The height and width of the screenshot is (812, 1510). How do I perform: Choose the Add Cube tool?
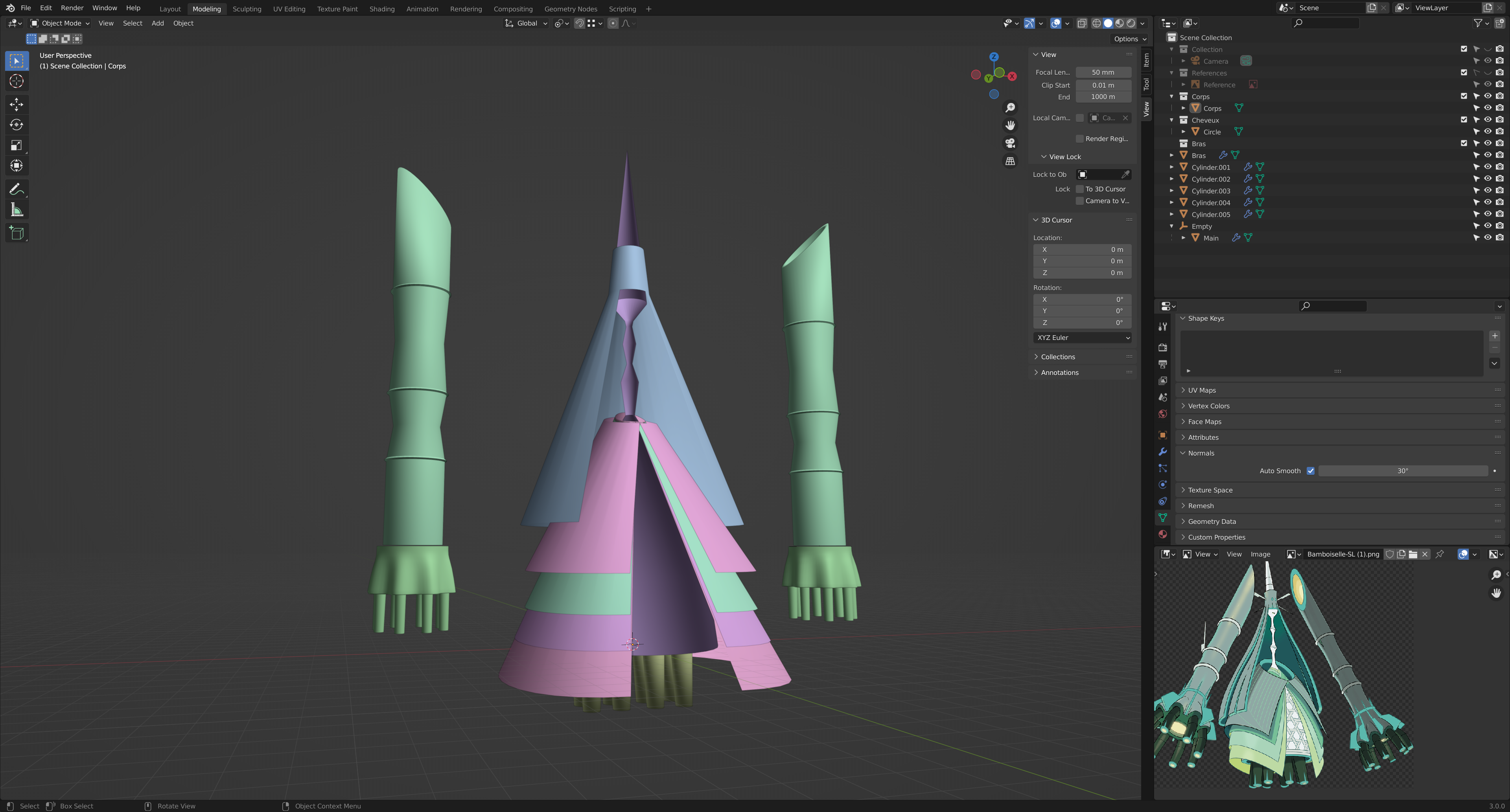tap(17, 233)
